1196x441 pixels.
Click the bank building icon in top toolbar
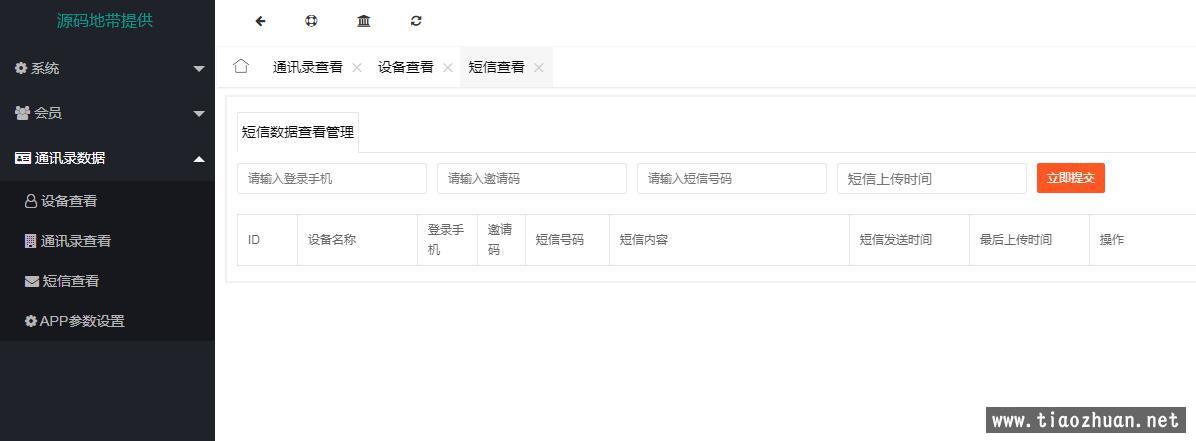[x=364, y=21]
